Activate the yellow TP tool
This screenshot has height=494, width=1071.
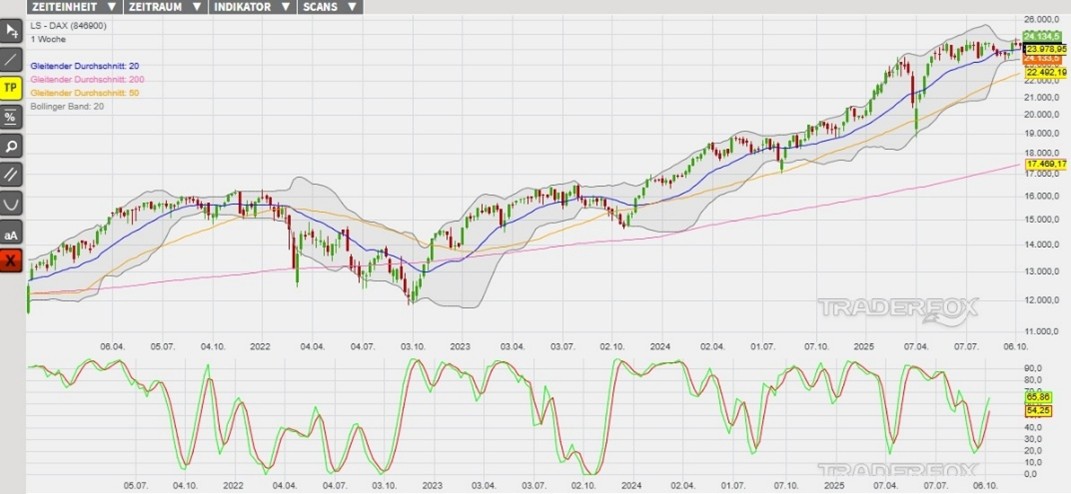[x=11, y=88]
